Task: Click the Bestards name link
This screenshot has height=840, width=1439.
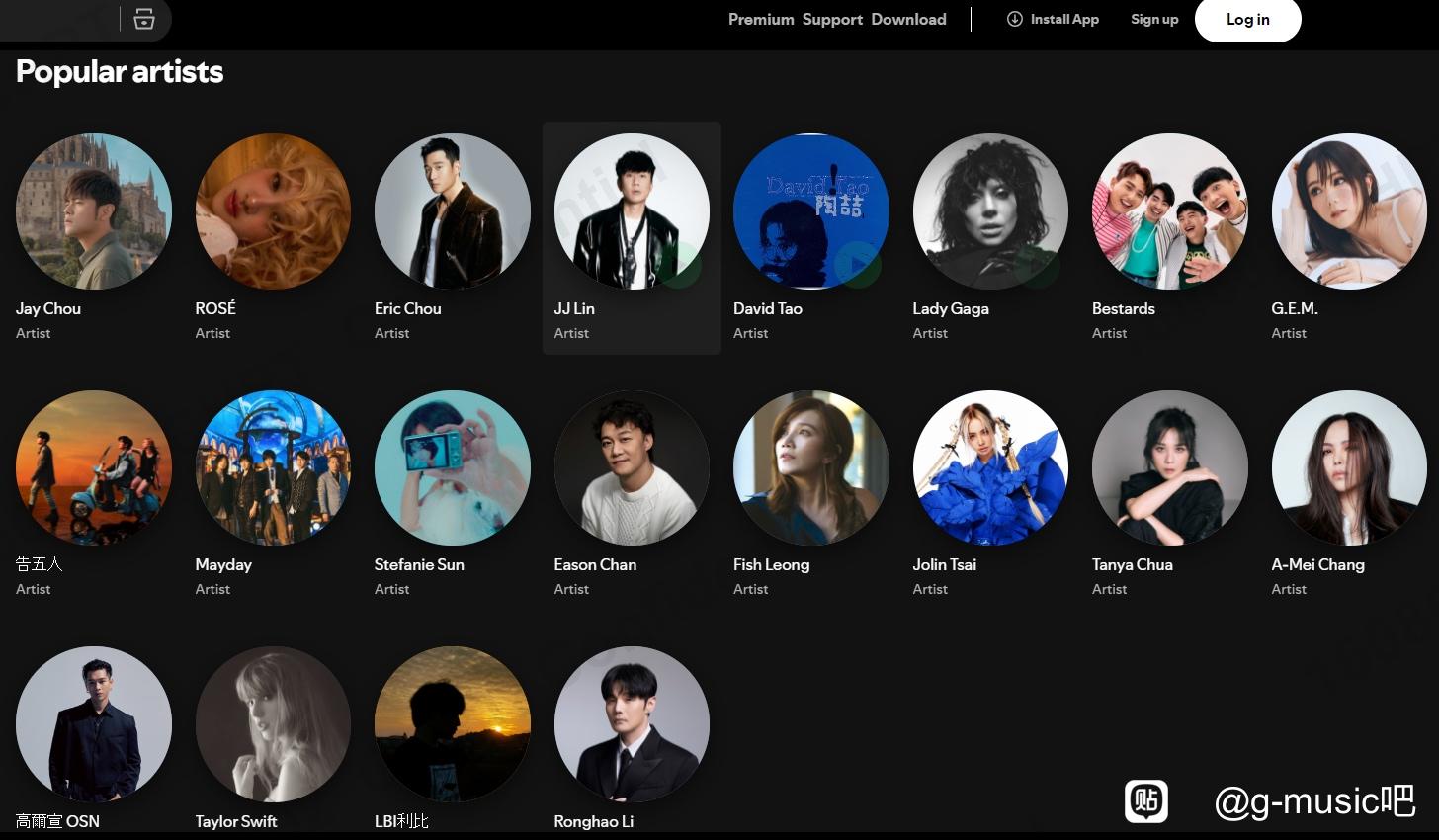Action: click(x=1124, y=308)
